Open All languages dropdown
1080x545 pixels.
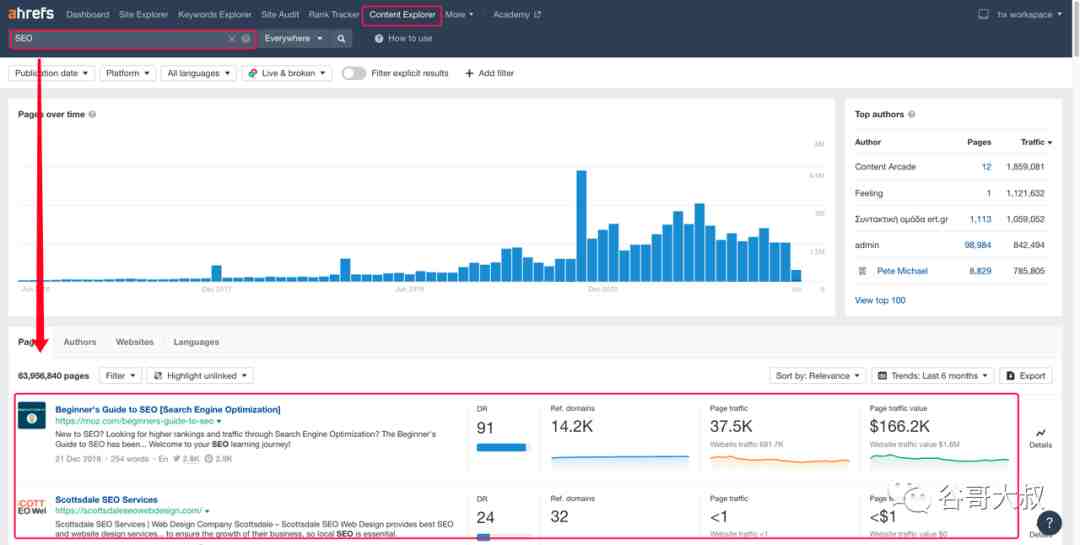click(x=198, y=73)
